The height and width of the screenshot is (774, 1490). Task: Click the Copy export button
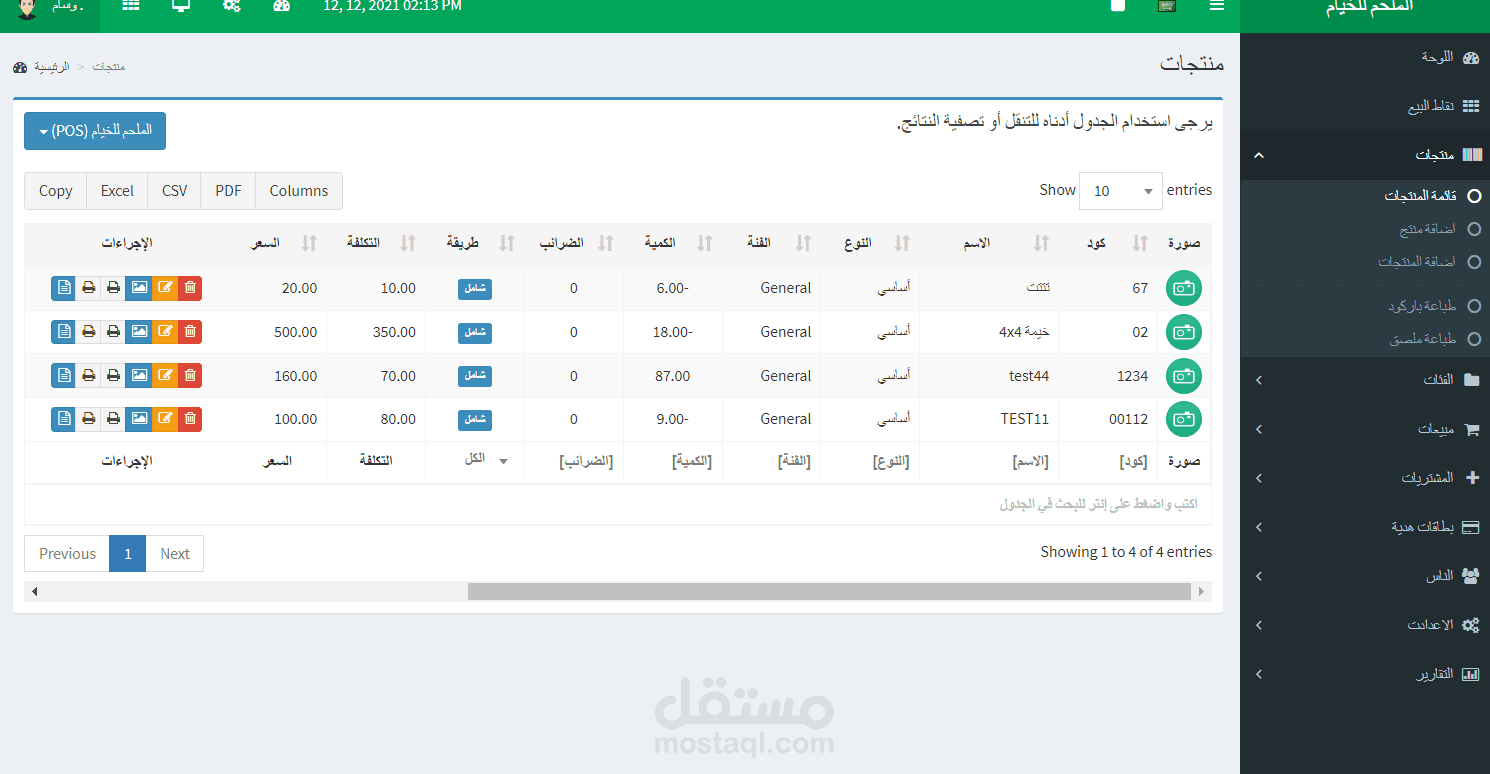pos(56,191)
